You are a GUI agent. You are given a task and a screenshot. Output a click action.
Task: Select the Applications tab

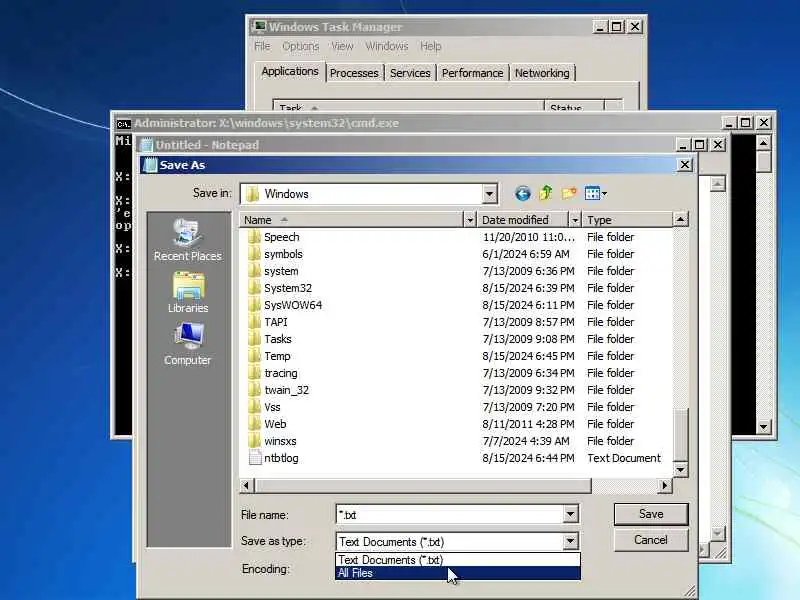pyautogui.click(x=290, y=71)
